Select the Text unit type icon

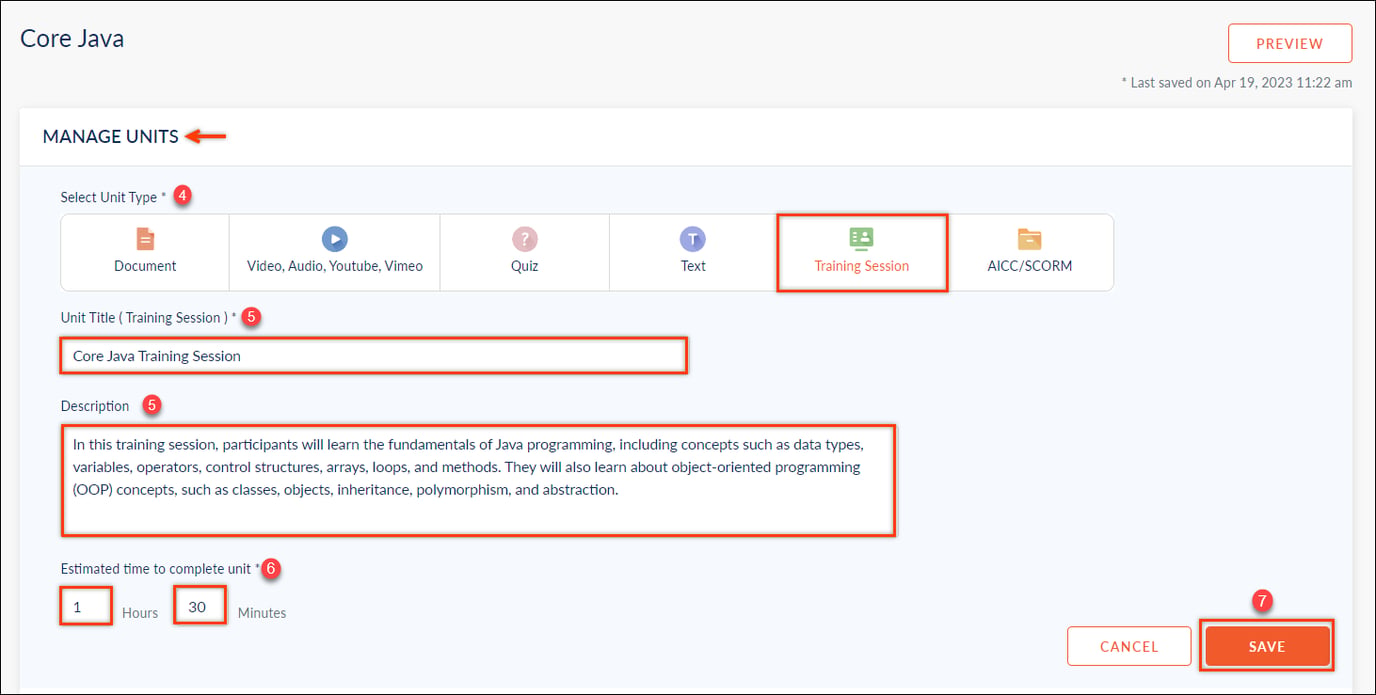[693, 239]
